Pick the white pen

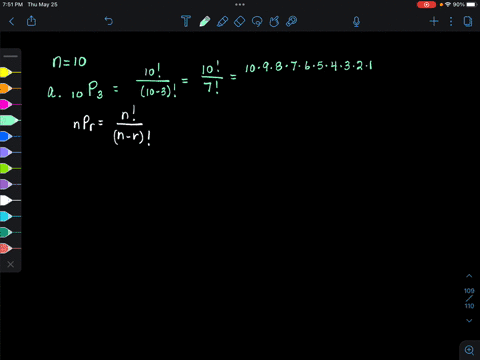(x=10, y=200)
